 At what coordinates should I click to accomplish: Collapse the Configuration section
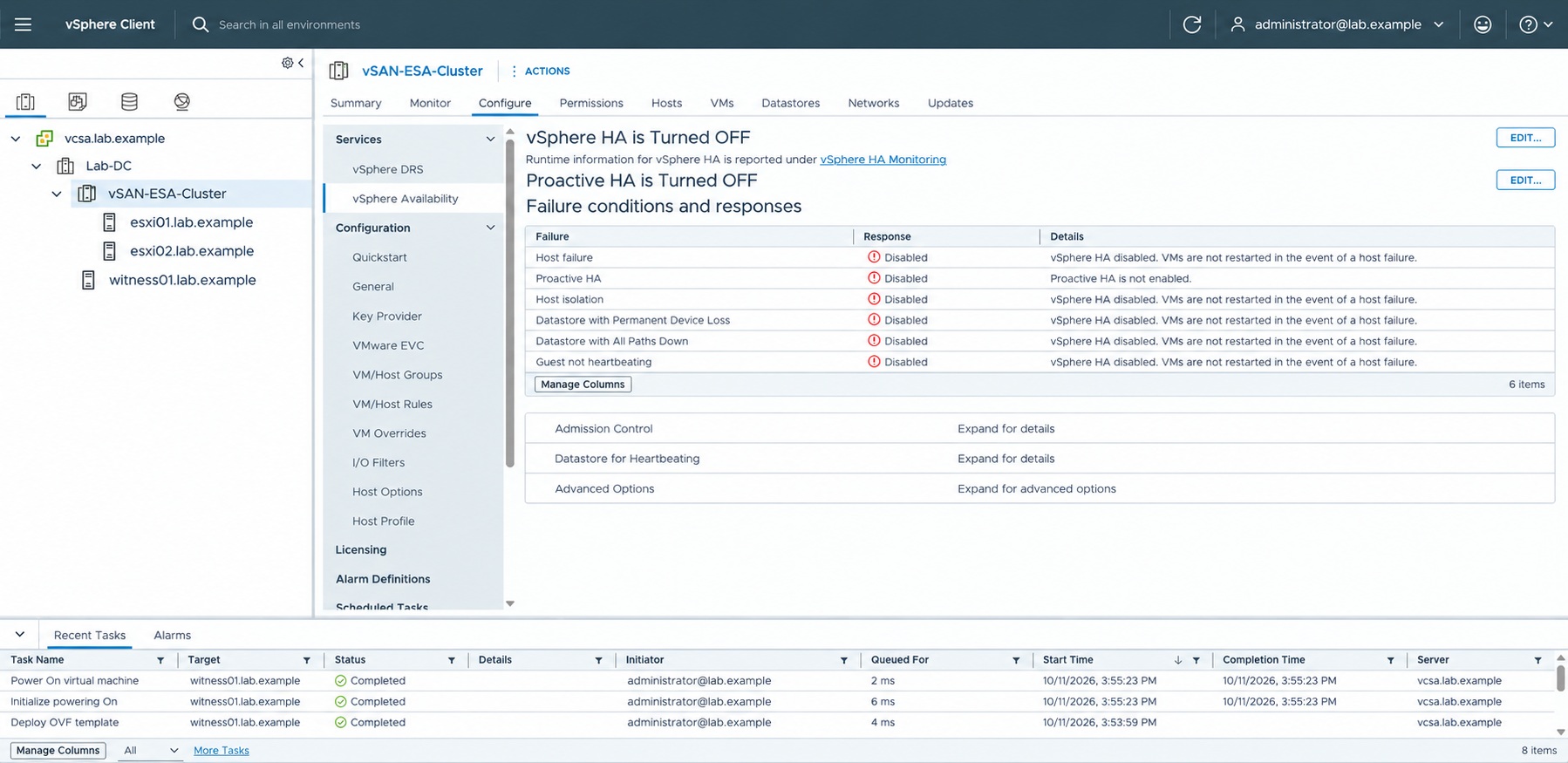click(x=490, y=228)
